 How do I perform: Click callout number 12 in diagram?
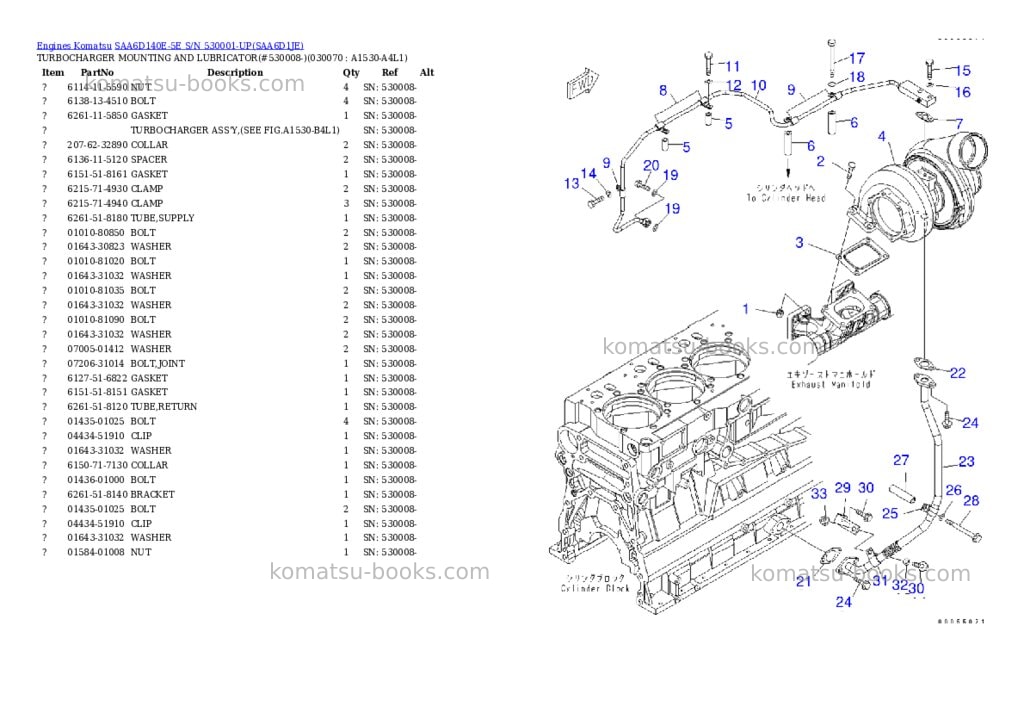click(x=733, y=86)
